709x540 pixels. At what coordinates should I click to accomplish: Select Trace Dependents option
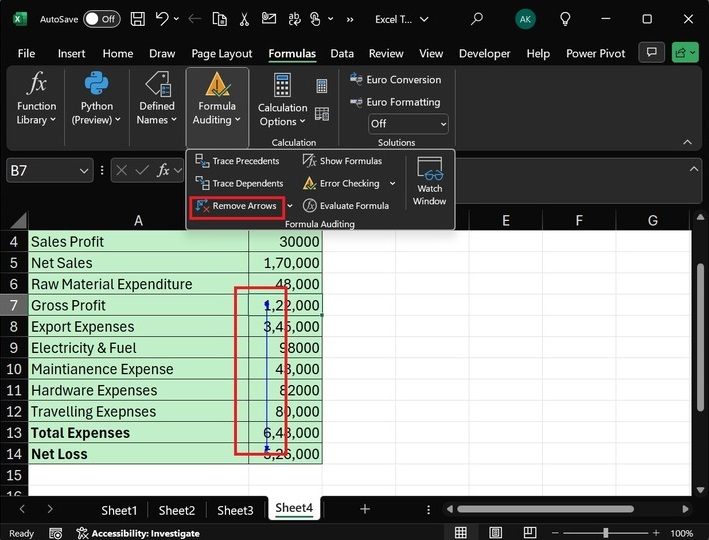[x=239, y=184]
